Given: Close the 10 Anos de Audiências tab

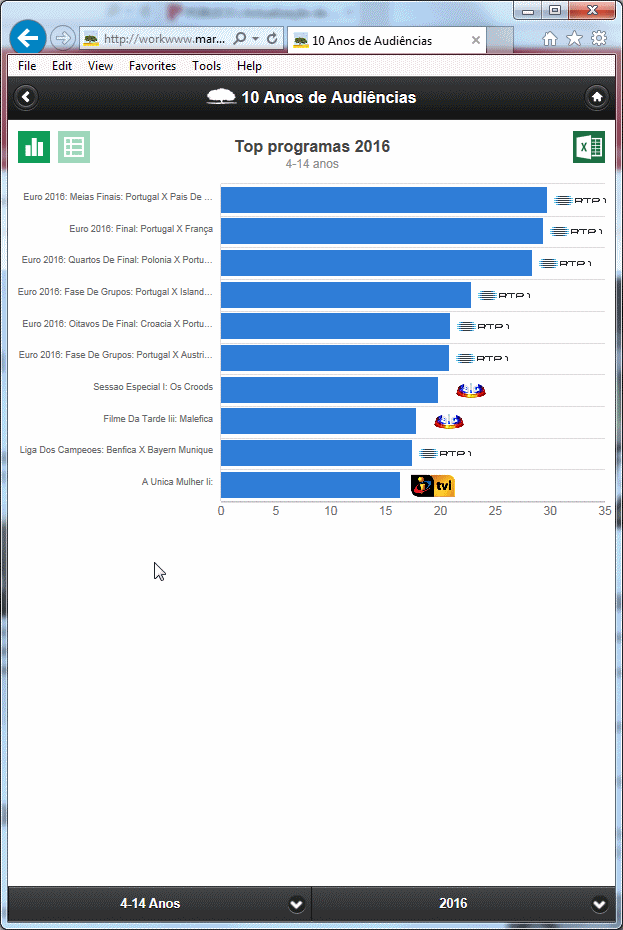Looking at the screenshot, I should [476, 41].
